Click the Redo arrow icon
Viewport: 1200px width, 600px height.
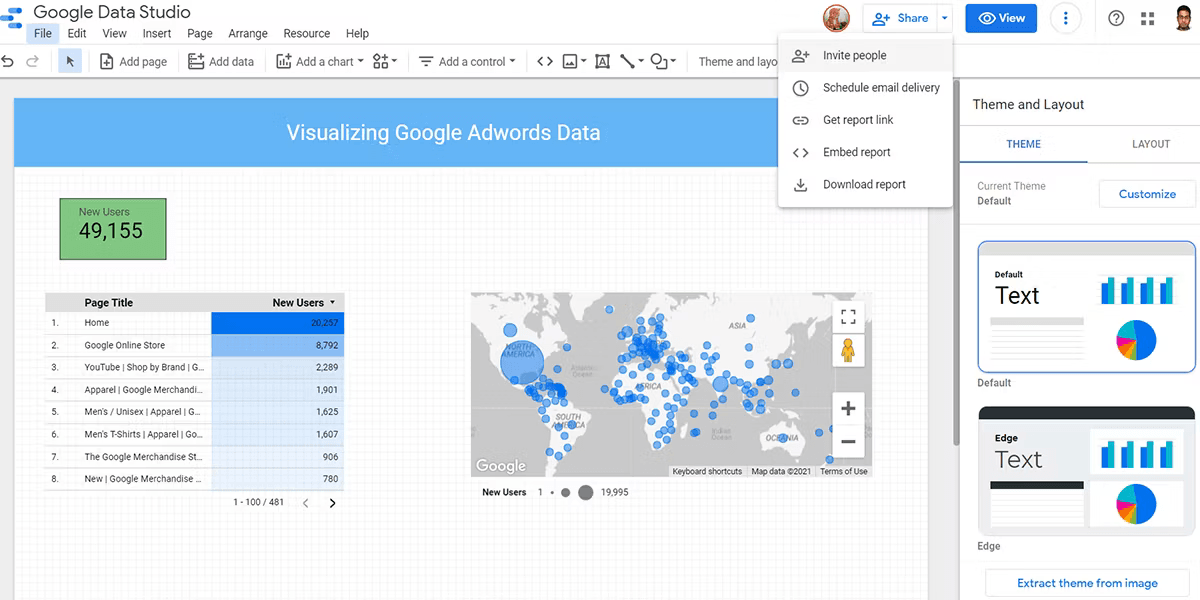(32, 61)
